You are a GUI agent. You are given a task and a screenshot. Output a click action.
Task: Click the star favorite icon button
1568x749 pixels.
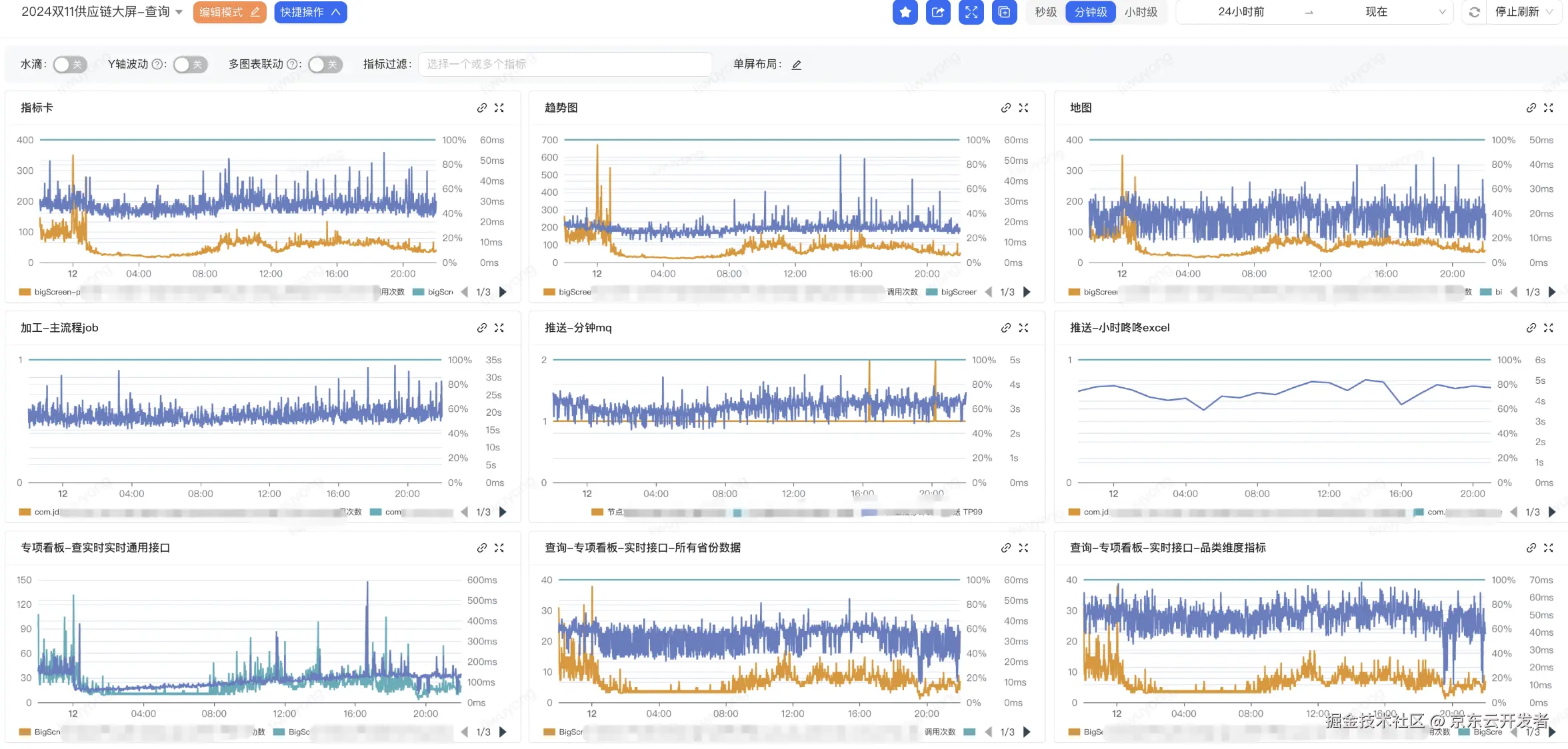(905, 12)
